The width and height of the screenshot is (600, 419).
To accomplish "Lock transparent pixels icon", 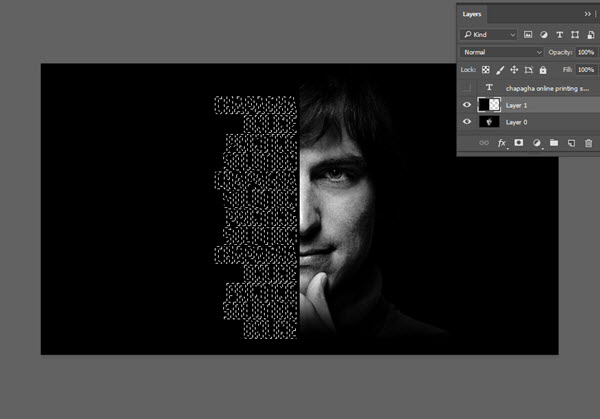I will (486, 70).
